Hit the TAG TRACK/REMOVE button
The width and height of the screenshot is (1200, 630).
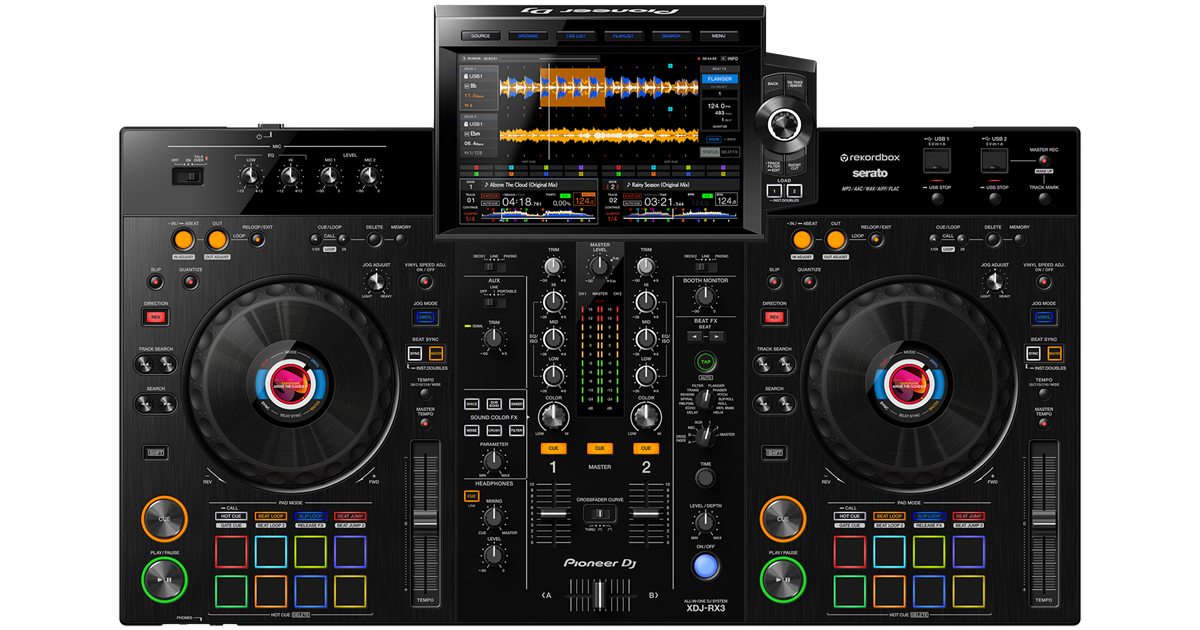point(796,86)
